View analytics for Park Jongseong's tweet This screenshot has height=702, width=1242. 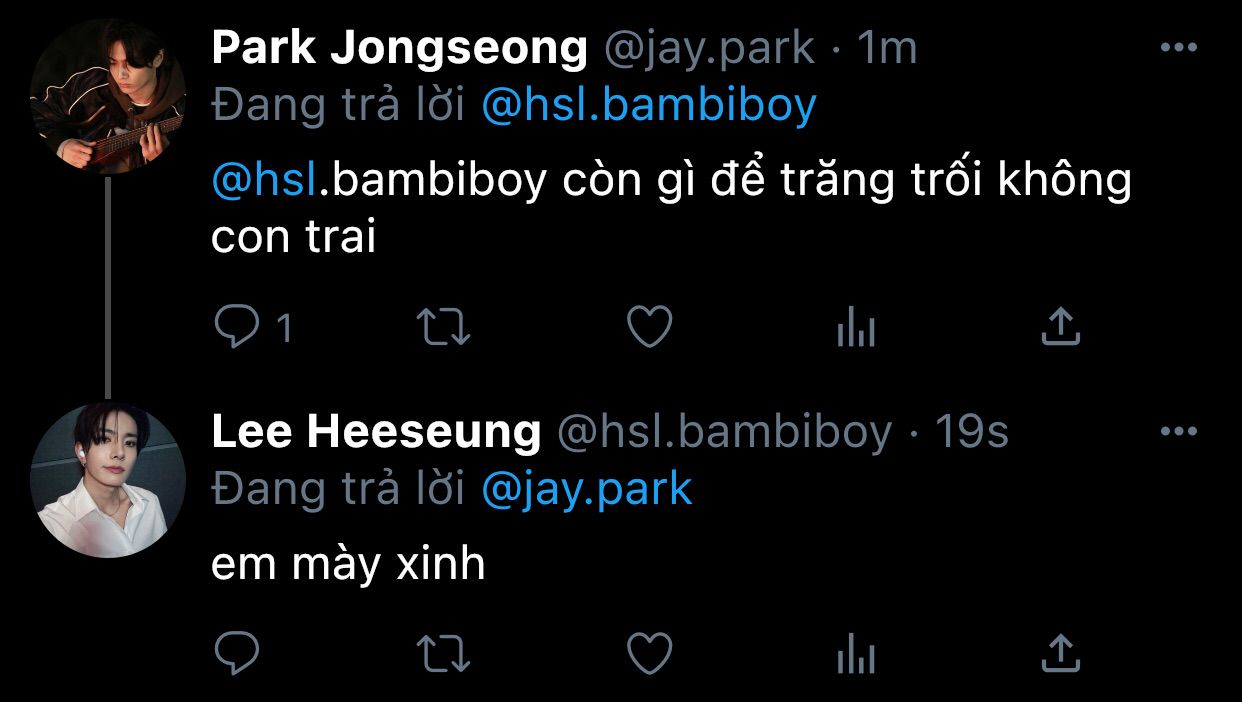point(856,327)
